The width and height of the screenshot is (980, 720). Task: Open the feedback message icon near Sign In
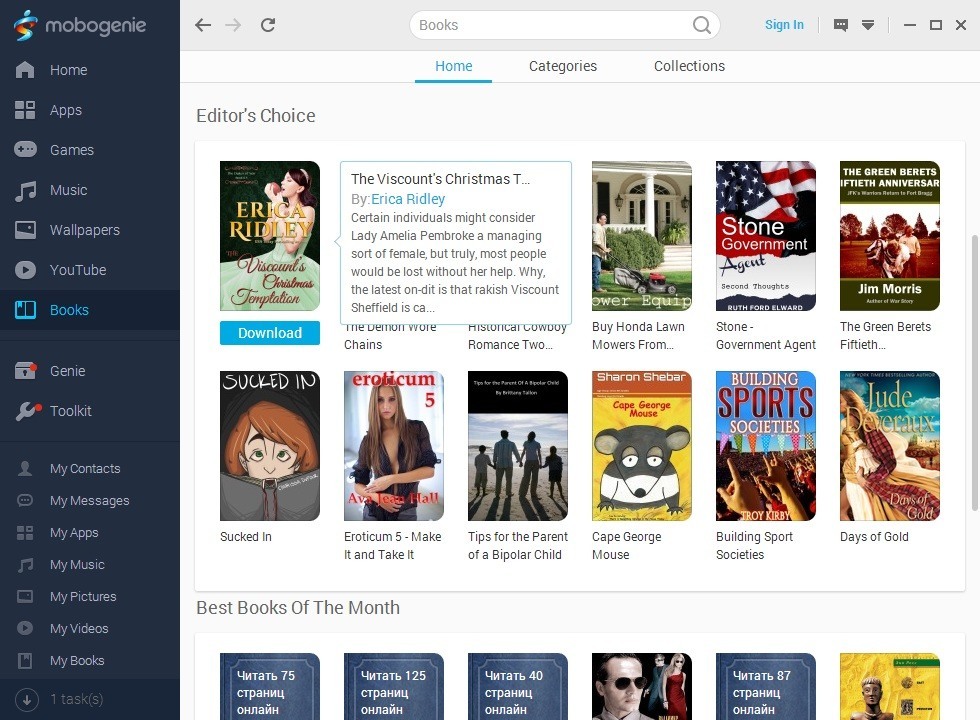[x=840, y=24]
